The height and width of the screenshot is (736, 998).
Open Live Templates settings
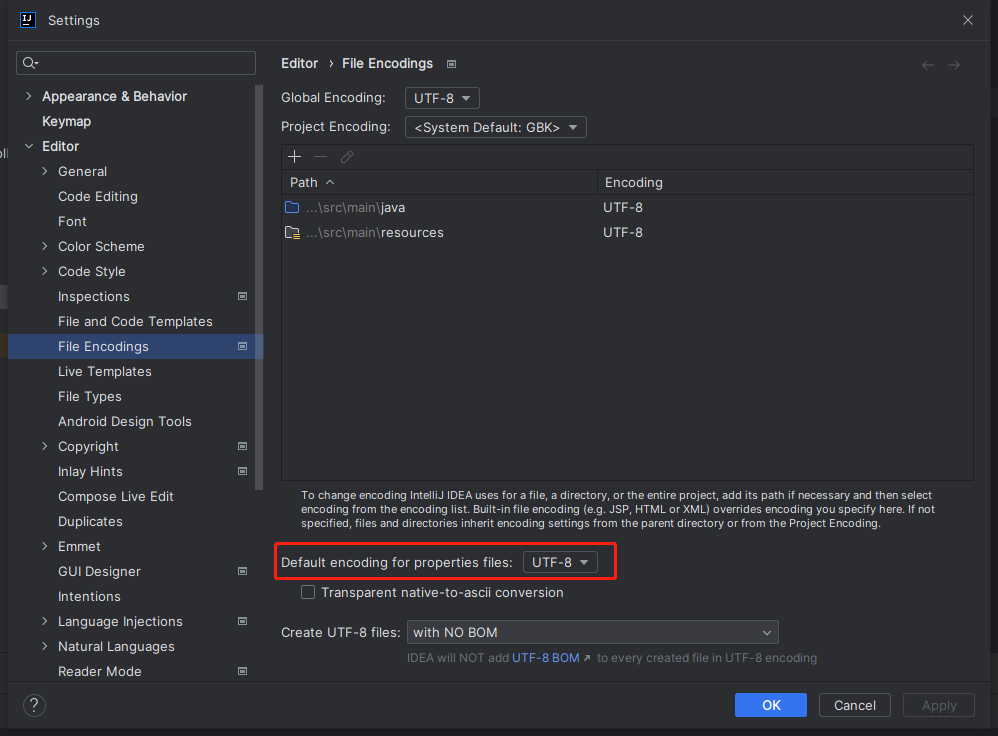point(104,371)
